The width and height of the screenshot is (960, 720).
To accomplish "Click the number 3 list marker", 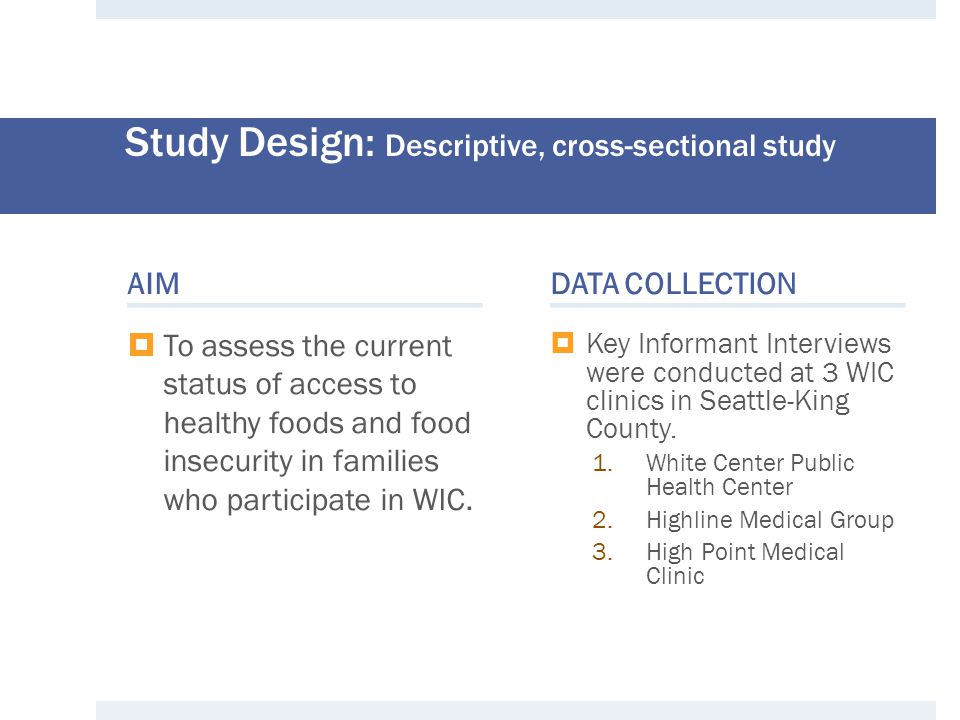I will (x=602, y=552).
